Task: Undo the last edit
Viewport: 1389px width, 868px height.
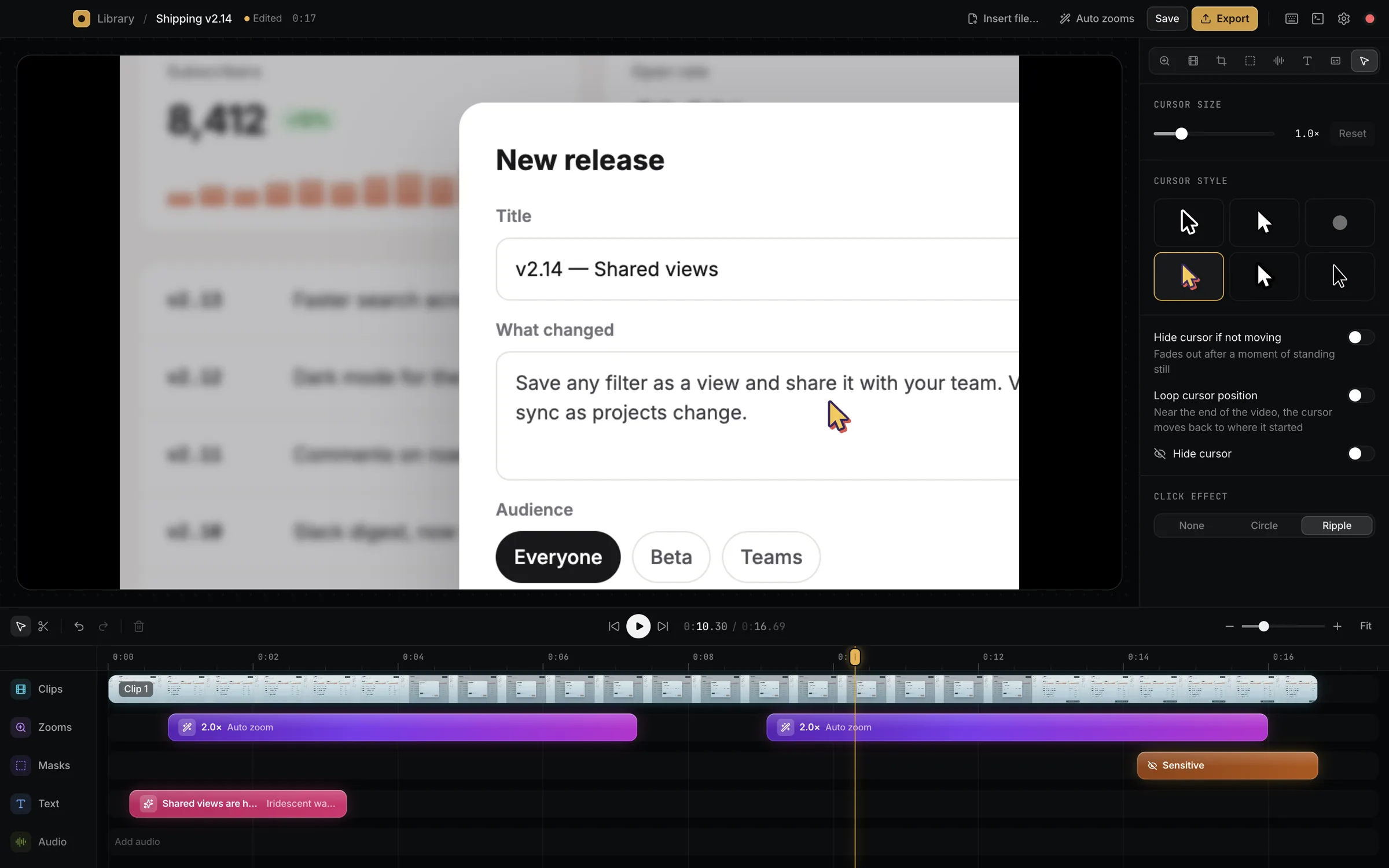Action: point(79,626)
